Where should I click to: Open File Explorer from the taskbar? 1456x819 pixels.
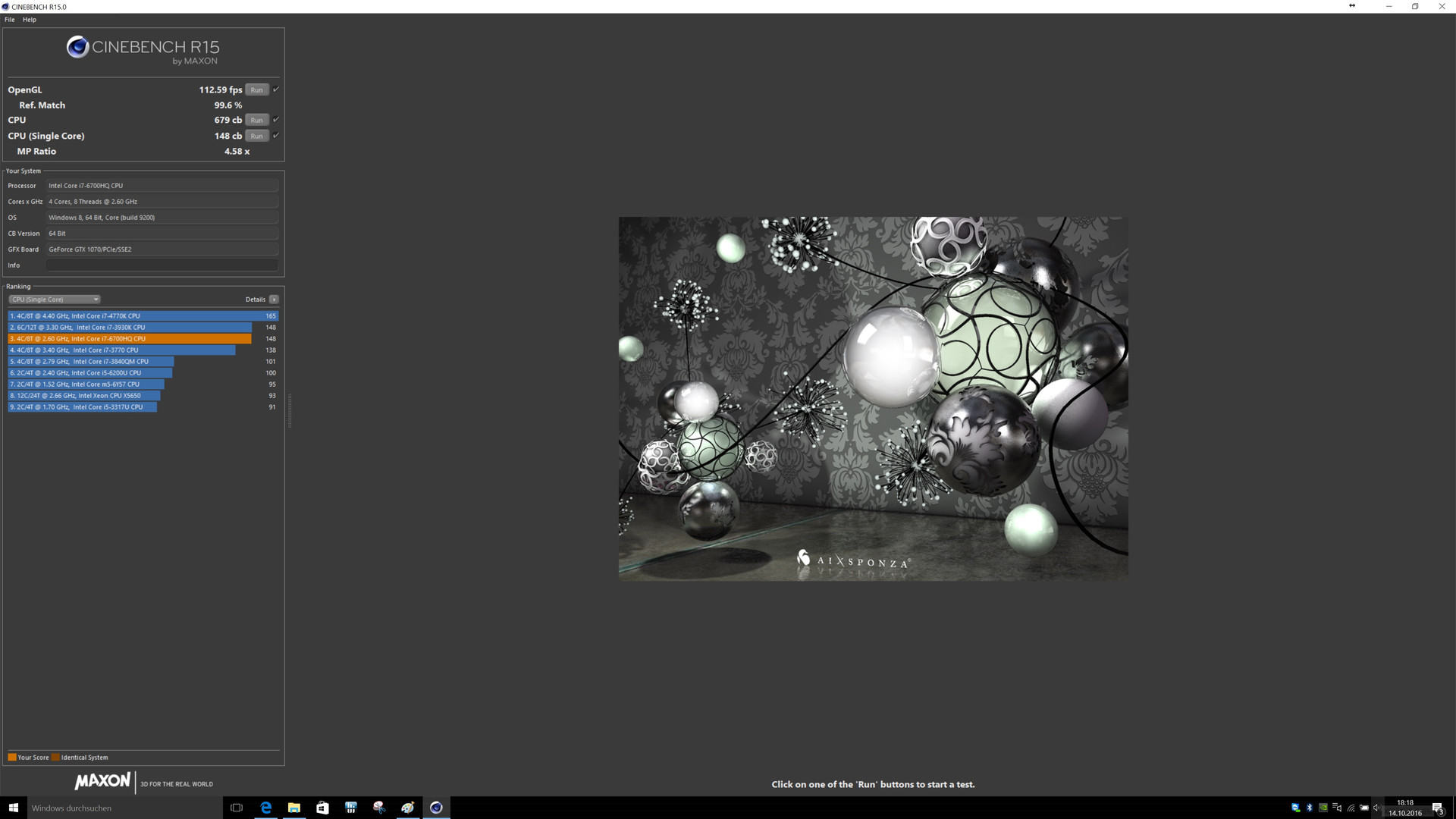tap(294, 808)
